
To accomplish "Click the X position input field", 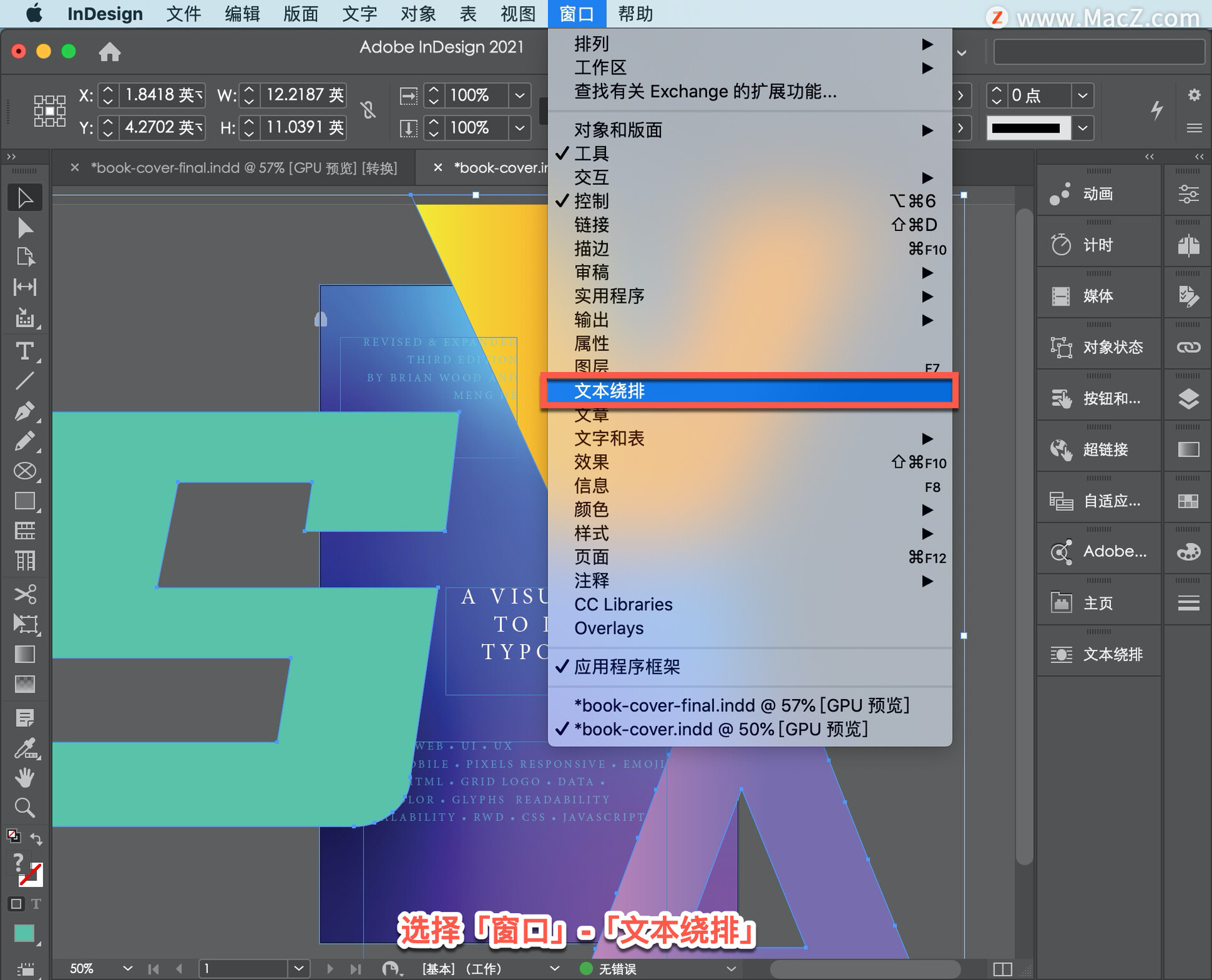I will pyautogui.click(x=162, y=95).
